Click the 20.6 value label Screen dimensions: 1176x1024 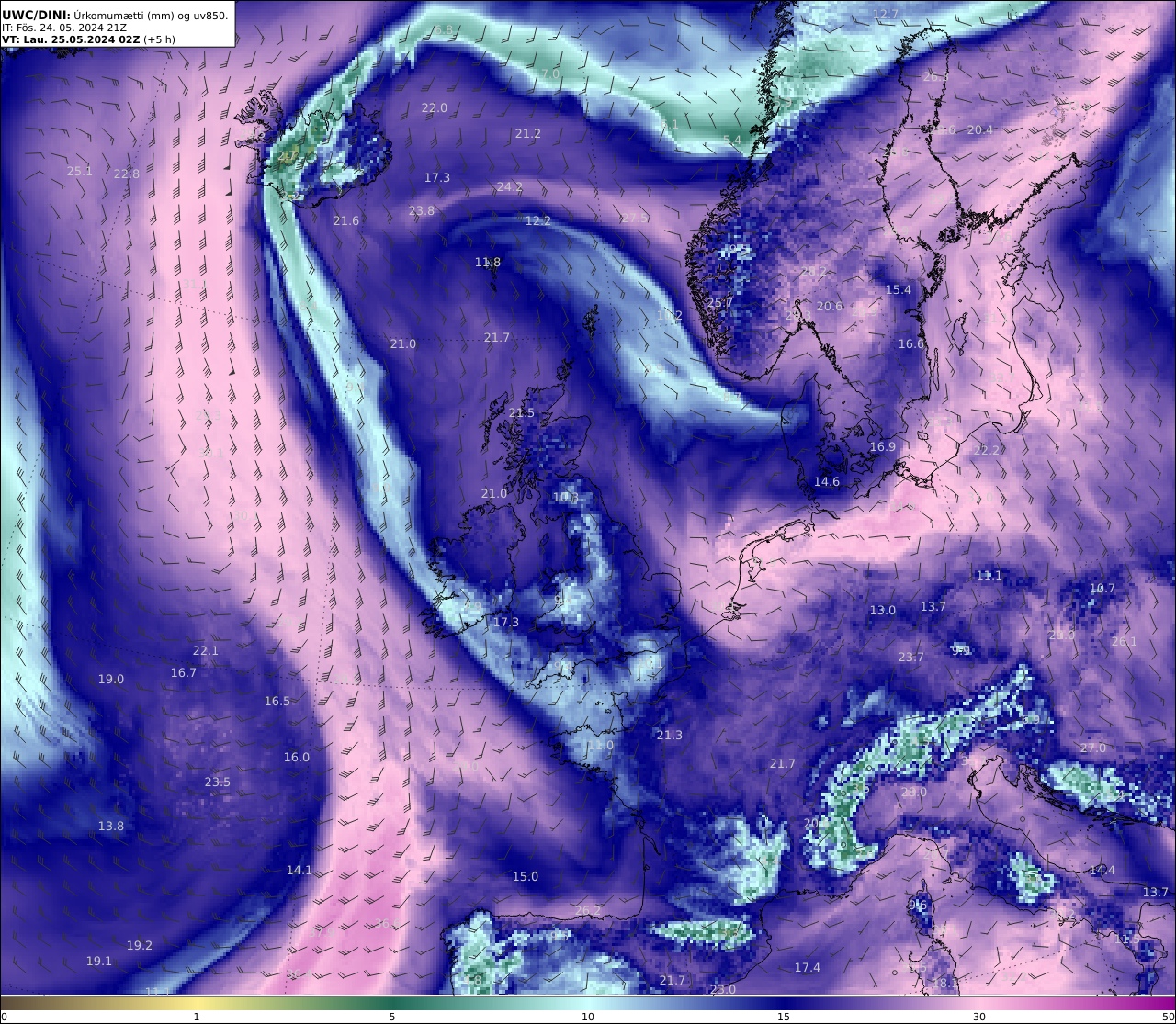(830, 306)
